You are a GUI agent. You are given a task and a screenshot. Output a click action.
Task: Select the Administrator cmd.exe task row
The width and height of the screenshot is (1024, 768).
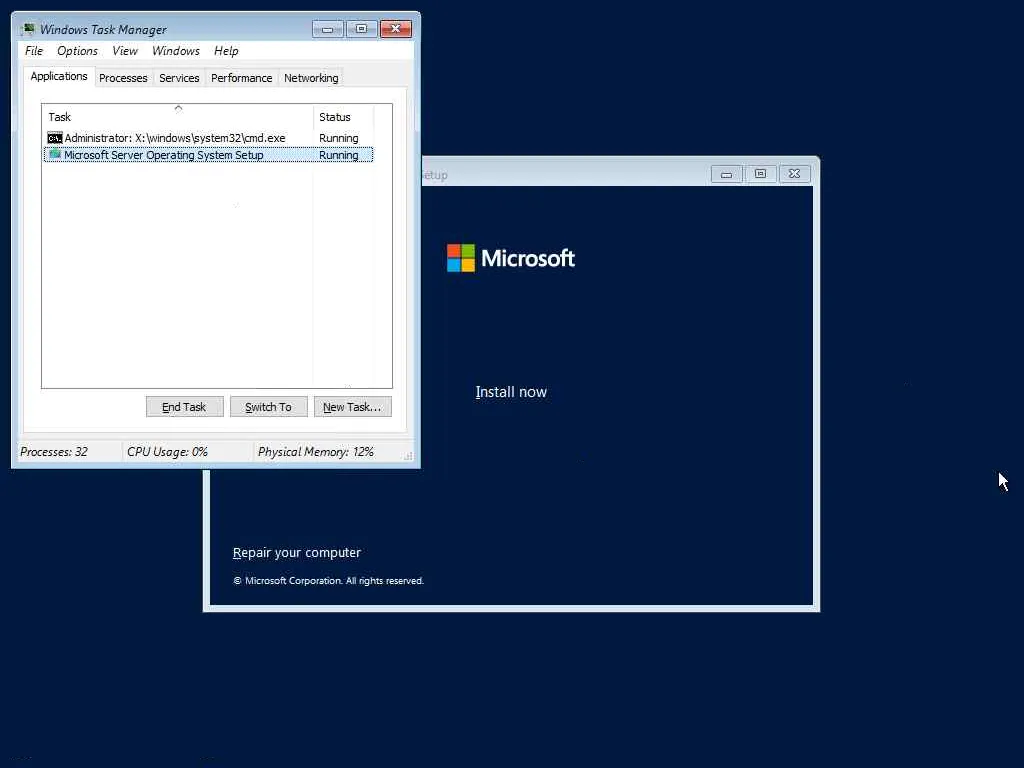(x=208, y=138)
